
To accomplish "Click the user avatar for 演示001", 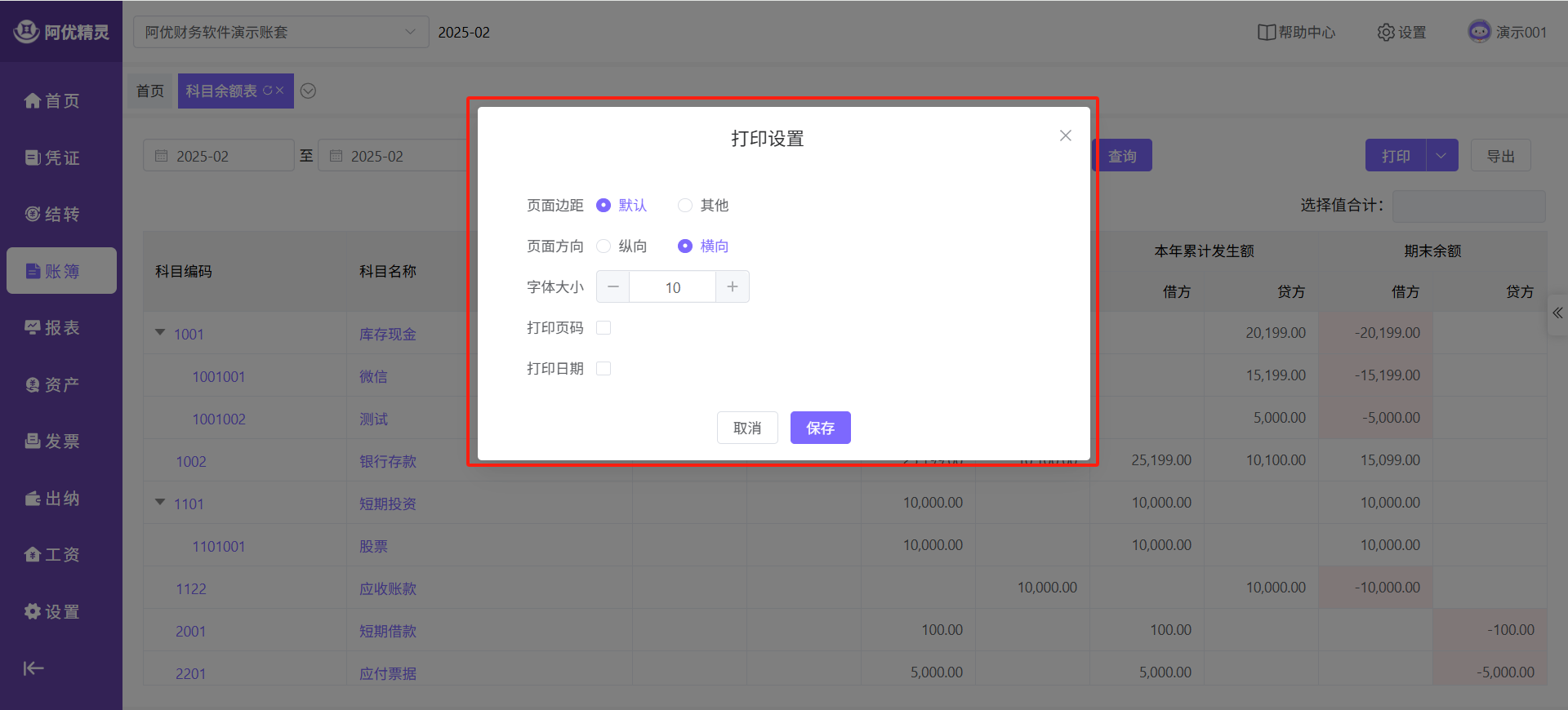I will 1479,32.
